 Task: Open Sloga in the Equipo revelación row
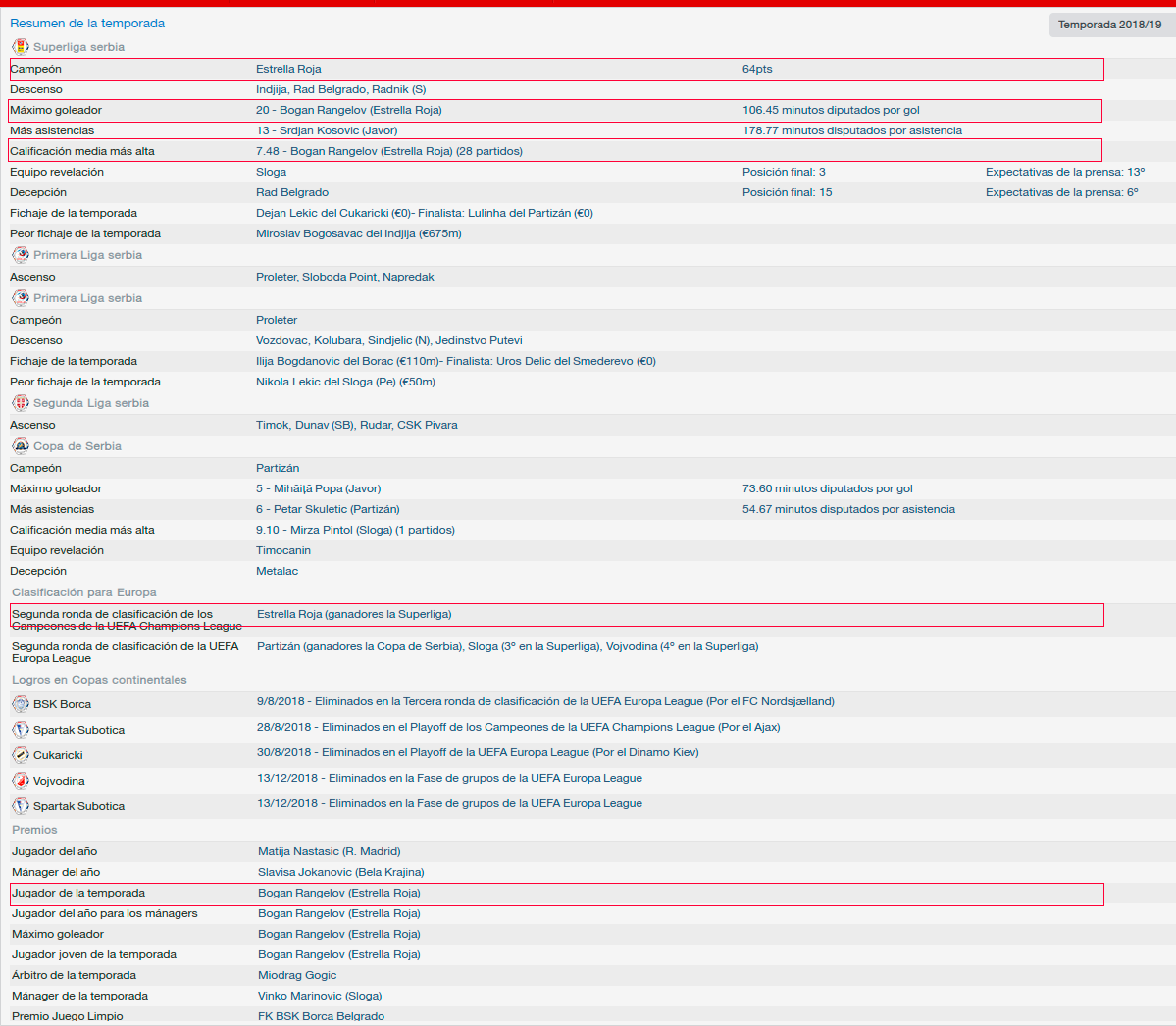(x=272, y=172)
